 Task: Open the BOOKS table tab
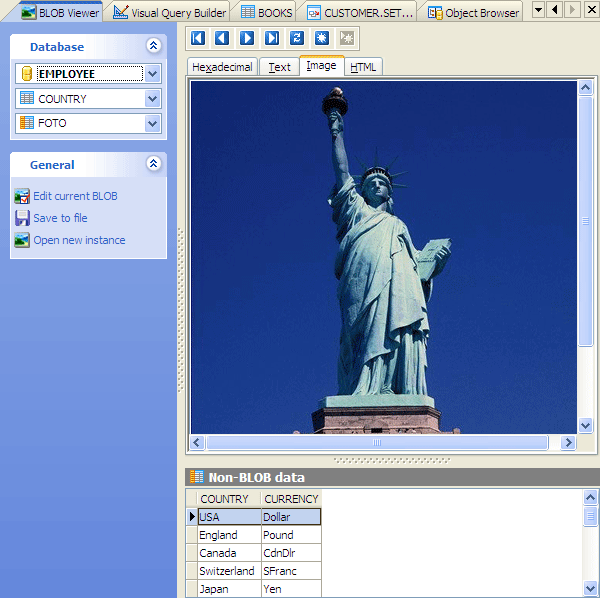coord(267,13)
